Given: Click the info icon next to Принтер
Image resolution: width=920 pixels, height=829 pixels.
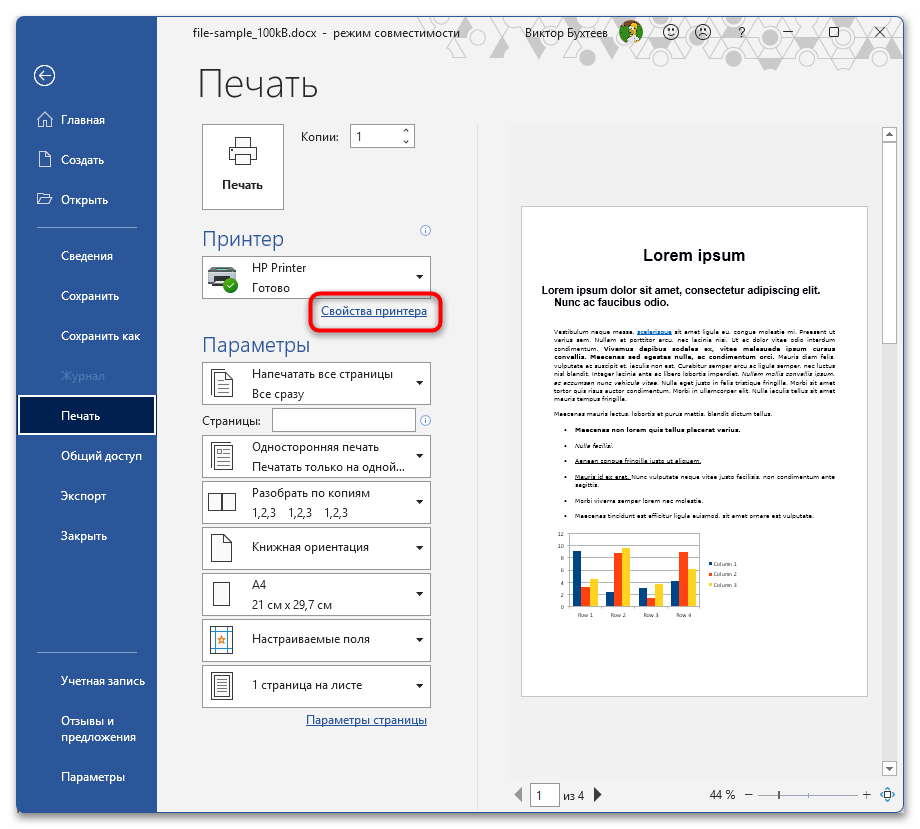Looking at the screenshot, I should [x=425, y=231].
